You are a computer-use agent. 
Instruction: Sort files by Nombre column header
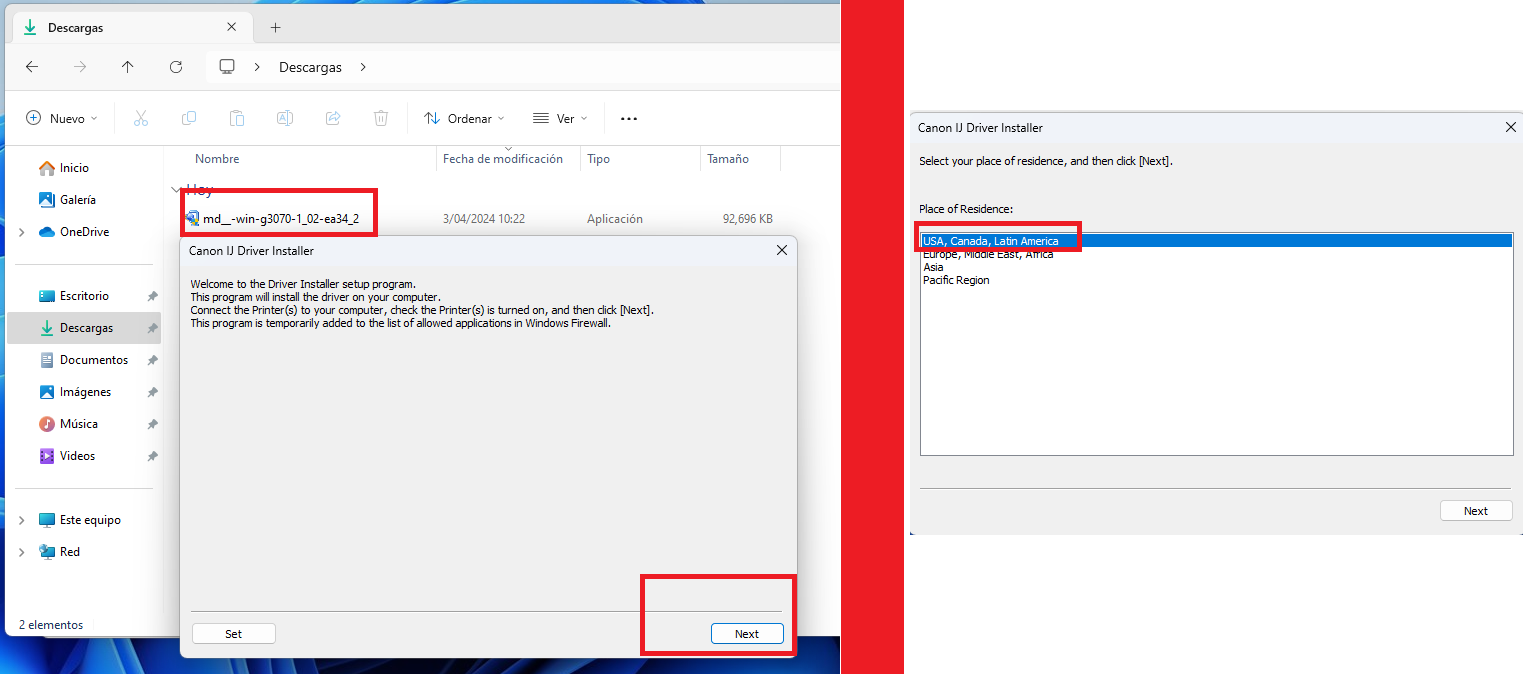pyautogui.click(x=217, y=159)
